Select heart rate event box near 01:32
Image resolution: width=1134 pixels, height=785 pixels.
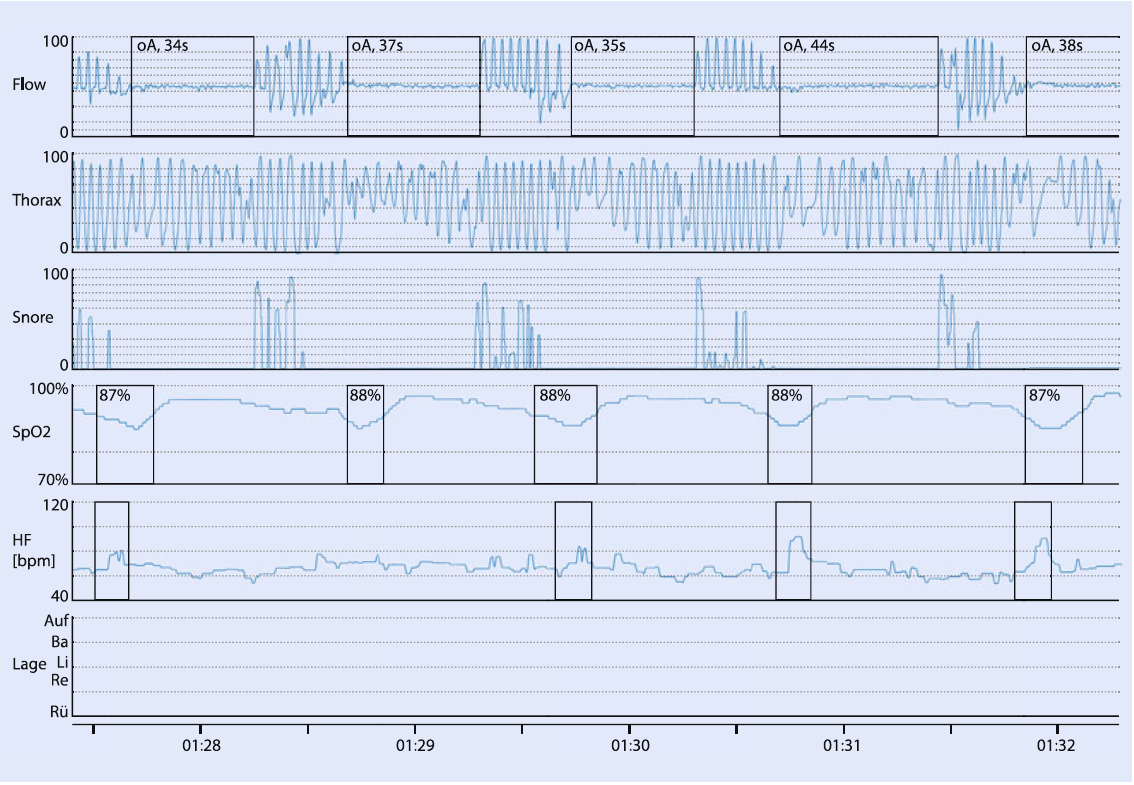(1033, 551)
